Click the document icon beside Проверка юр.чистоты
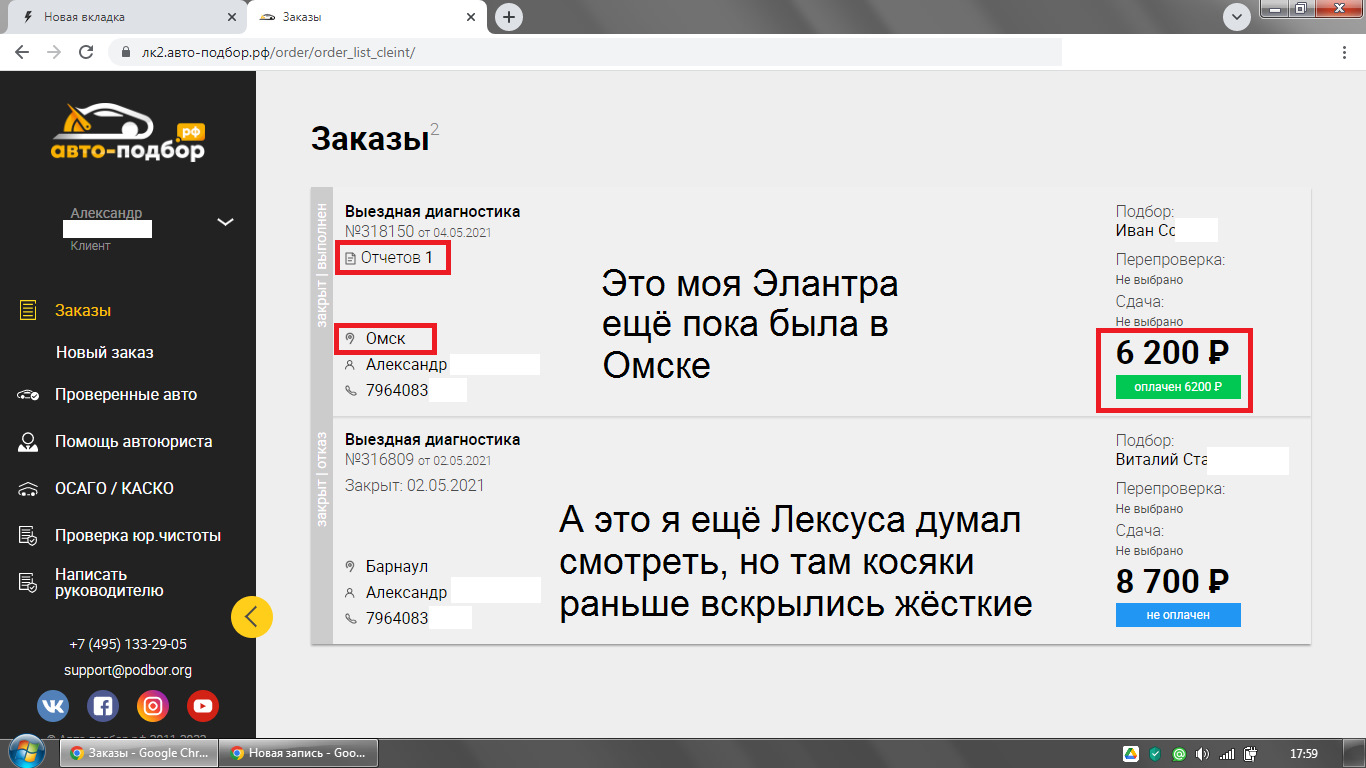Image resolution: width=1366 pixels, height=768 pixels. point(28,536)
